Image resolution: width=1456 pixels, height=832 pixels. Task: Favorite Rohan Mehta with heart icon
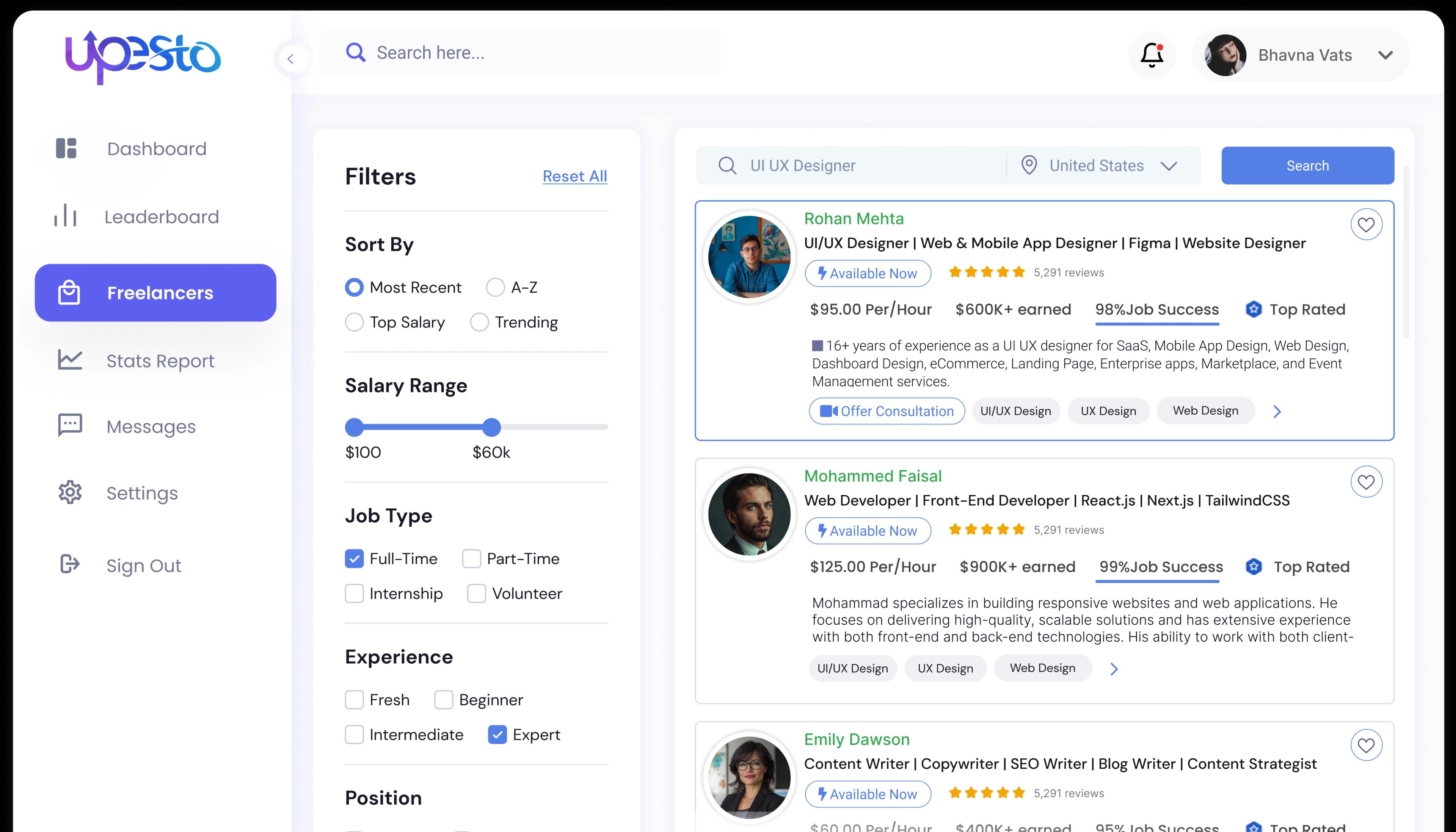pos(1366,224)
